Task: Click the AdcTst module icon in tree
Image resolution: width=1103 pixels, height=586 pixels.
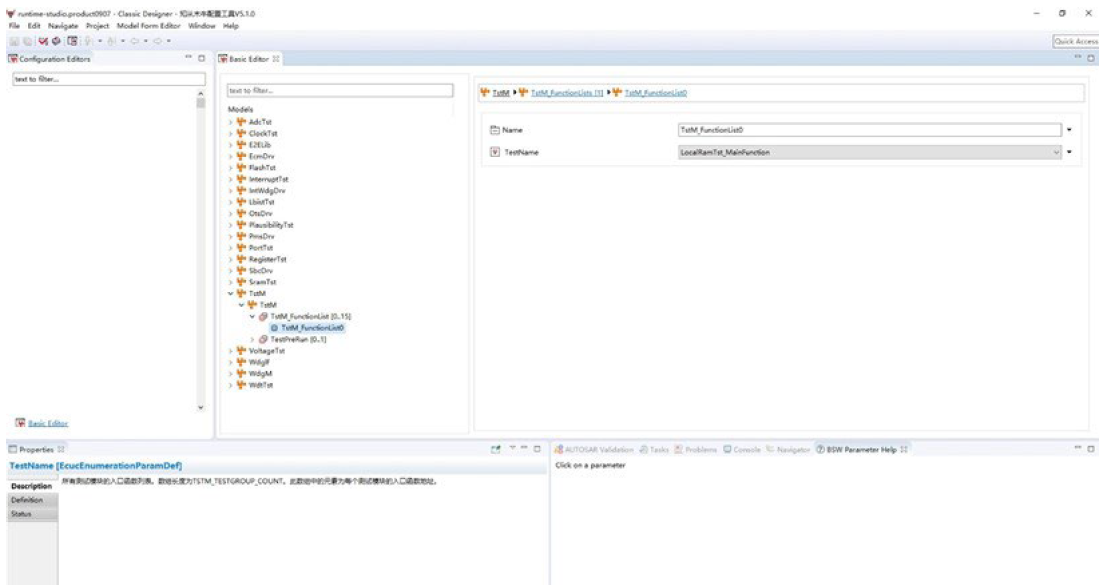Action: 241,121
